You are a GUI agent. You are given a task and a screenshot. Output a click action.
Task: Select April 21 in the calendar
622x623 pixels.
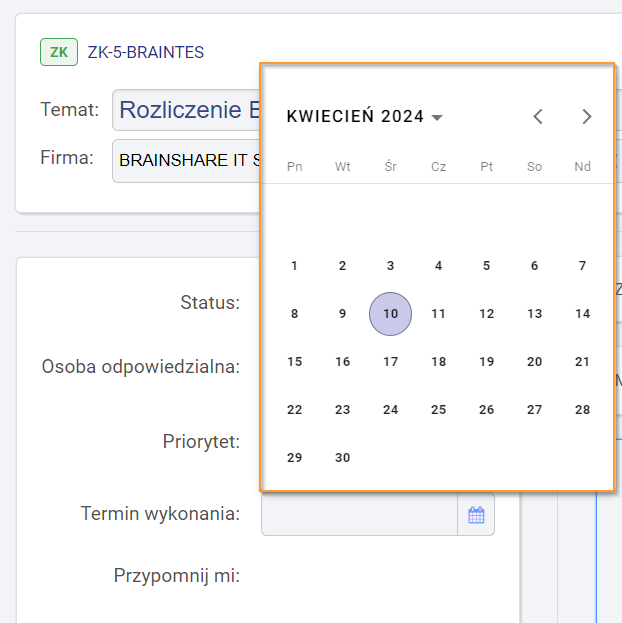[x=582, y=362]
